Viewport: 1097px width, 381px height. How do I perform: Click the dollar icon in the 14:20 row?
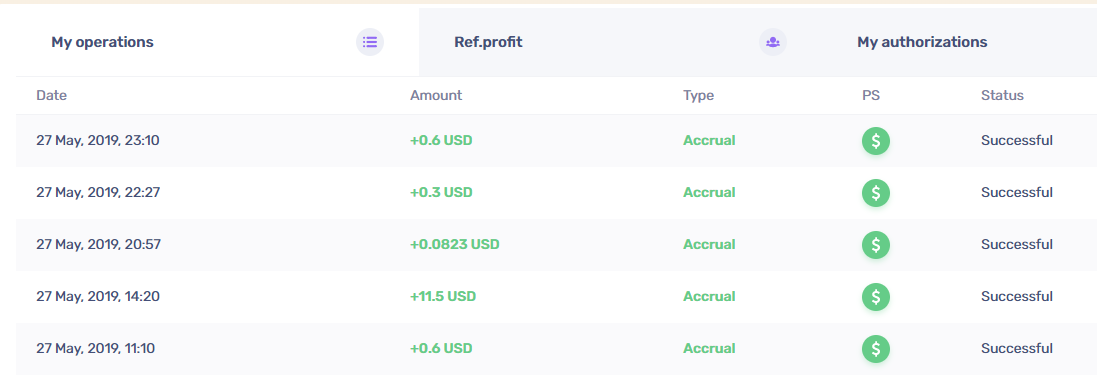[x=876, y=296]
